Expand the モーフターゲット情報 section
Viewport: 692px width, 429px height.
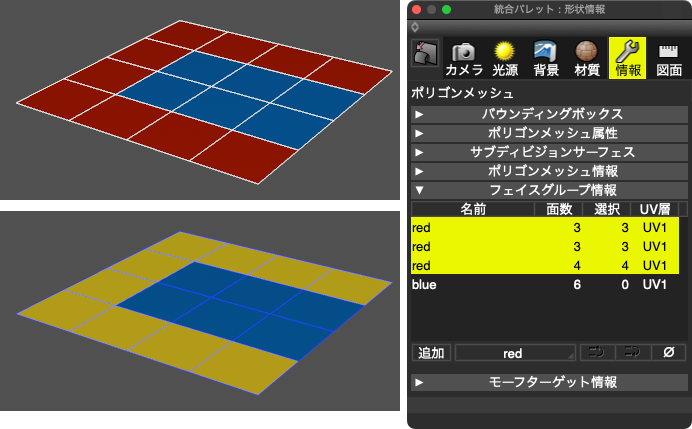point(547,382)
